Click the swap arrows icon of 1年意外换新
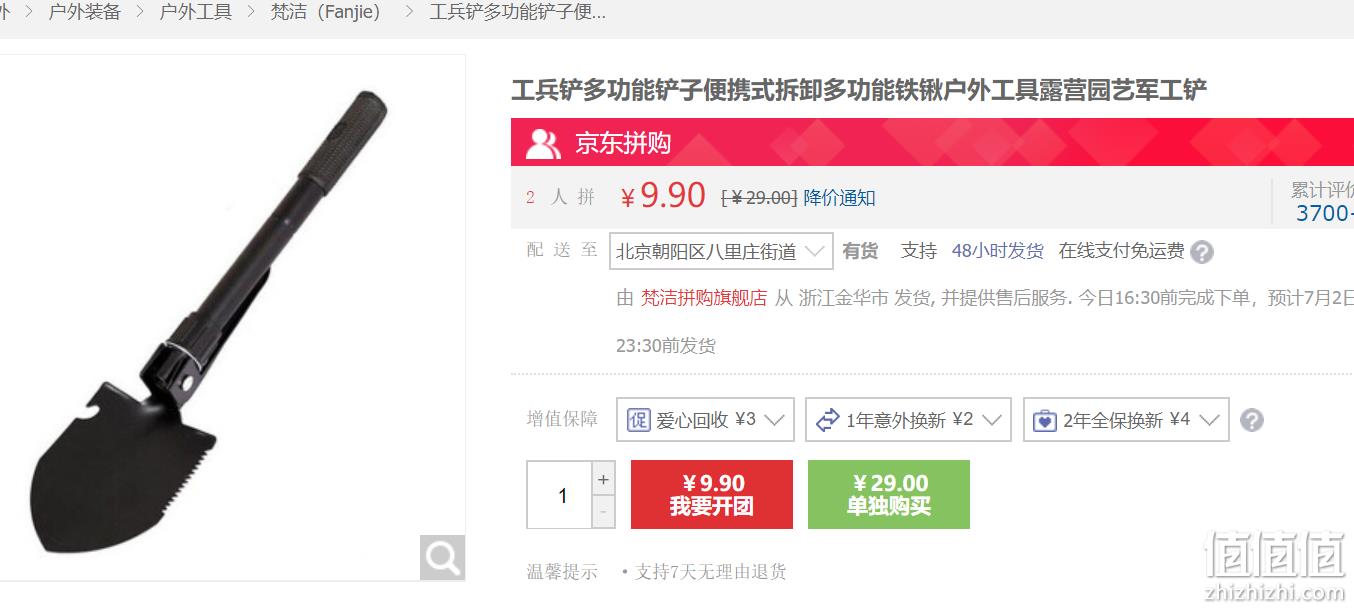Image resolution: width=1354 pixels, height=610 pixels. pyautogui.click(x=827, y=420)
